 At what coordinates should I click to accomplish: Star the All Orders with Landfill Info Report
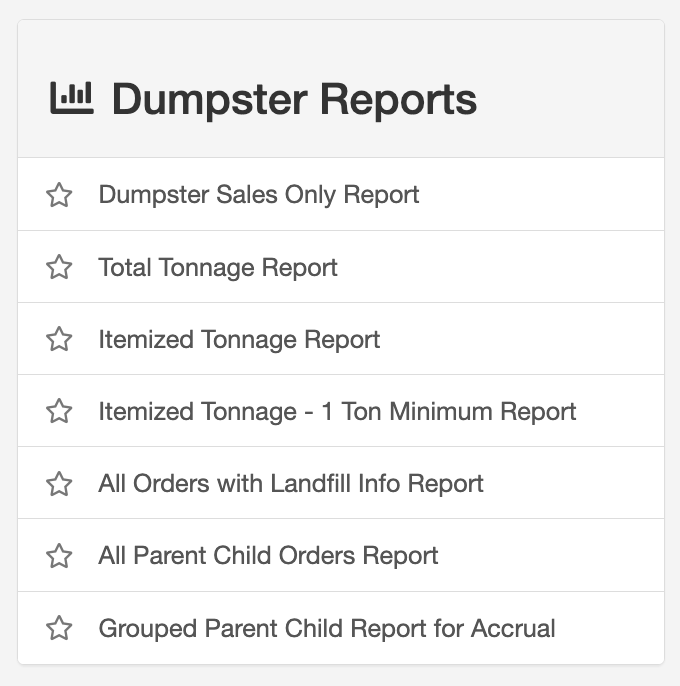(x=60, y=484)
